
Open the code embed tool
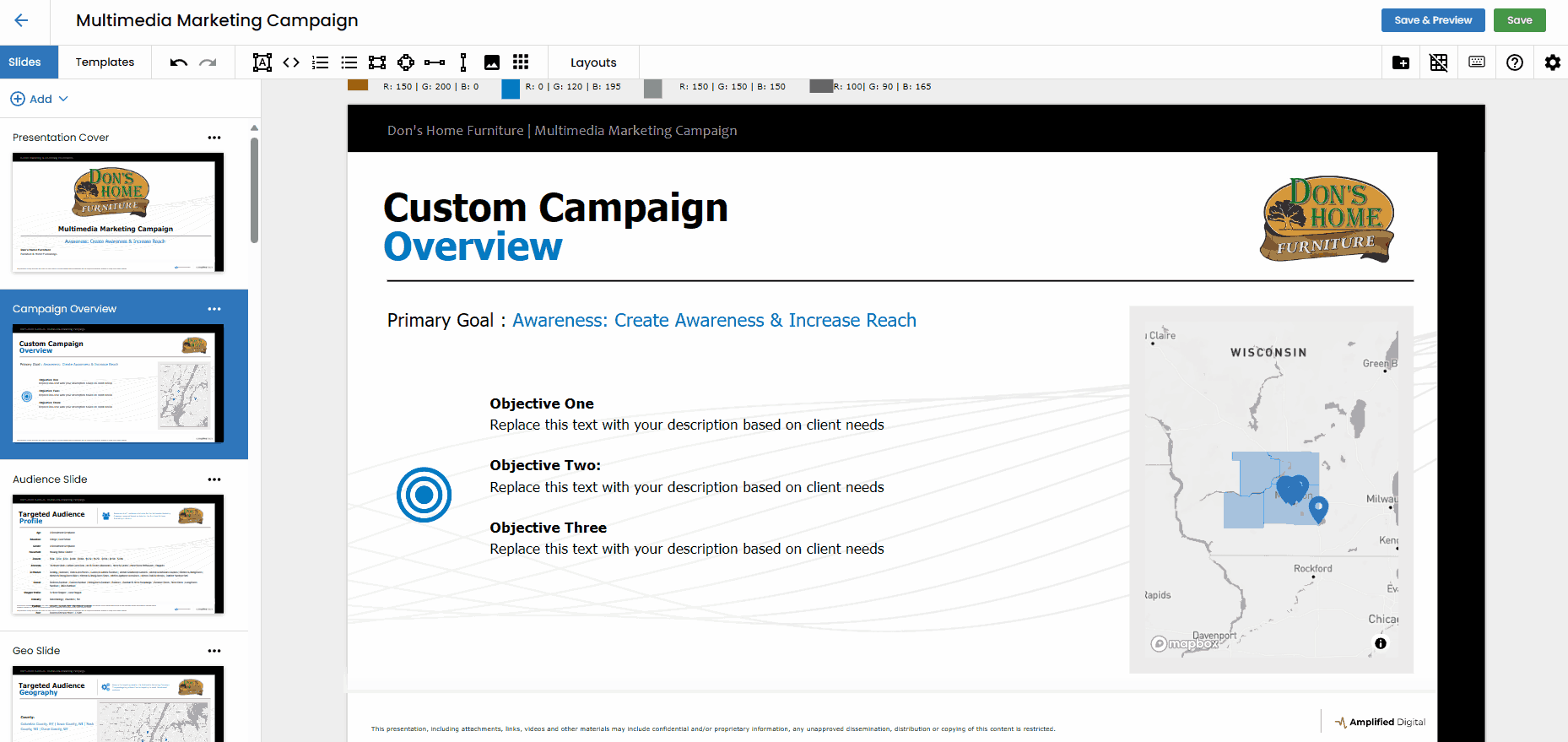[x=291, y=62]
